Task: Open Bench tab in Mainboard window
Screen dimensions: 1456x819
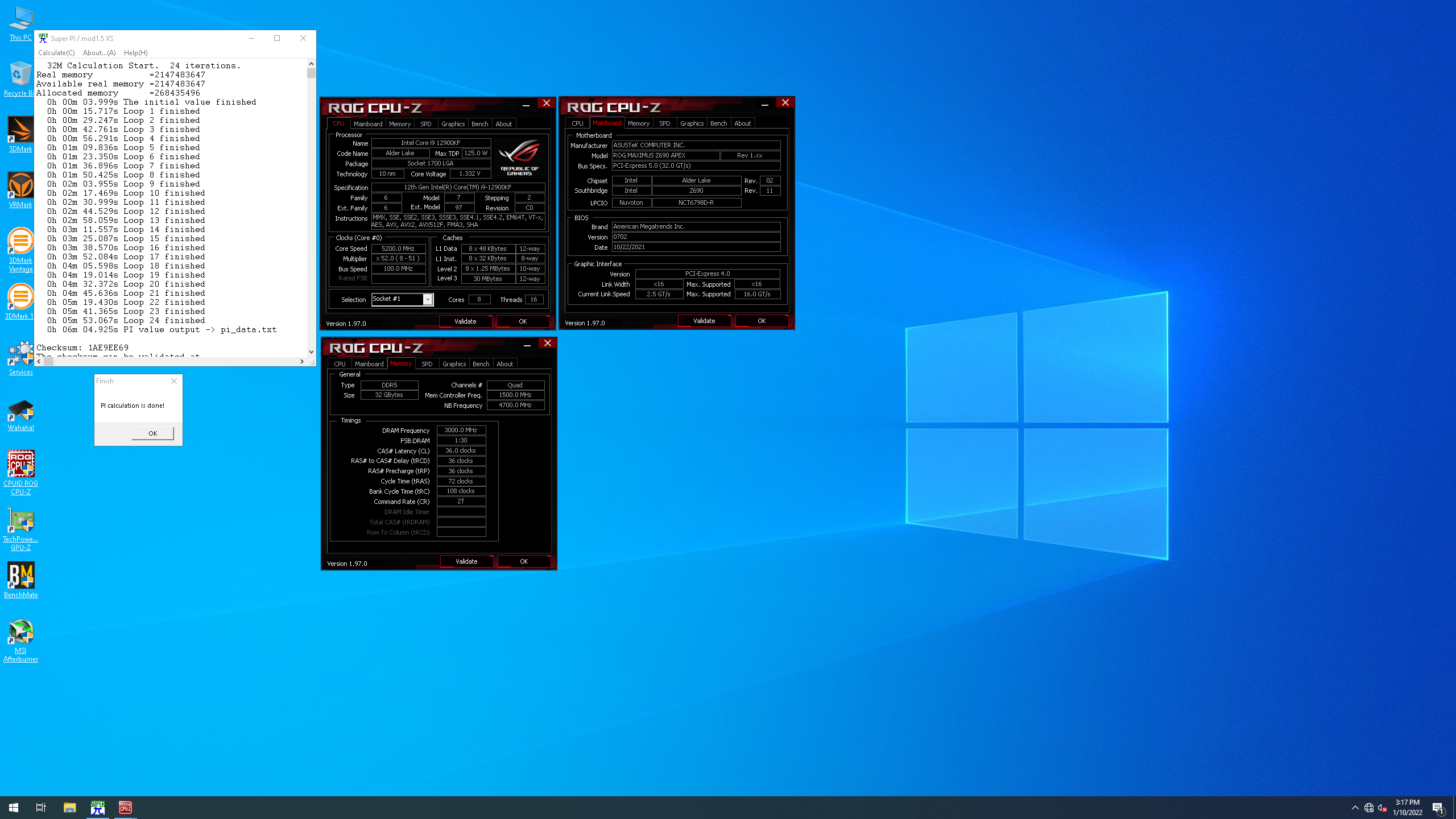Action: pos(719,123)
